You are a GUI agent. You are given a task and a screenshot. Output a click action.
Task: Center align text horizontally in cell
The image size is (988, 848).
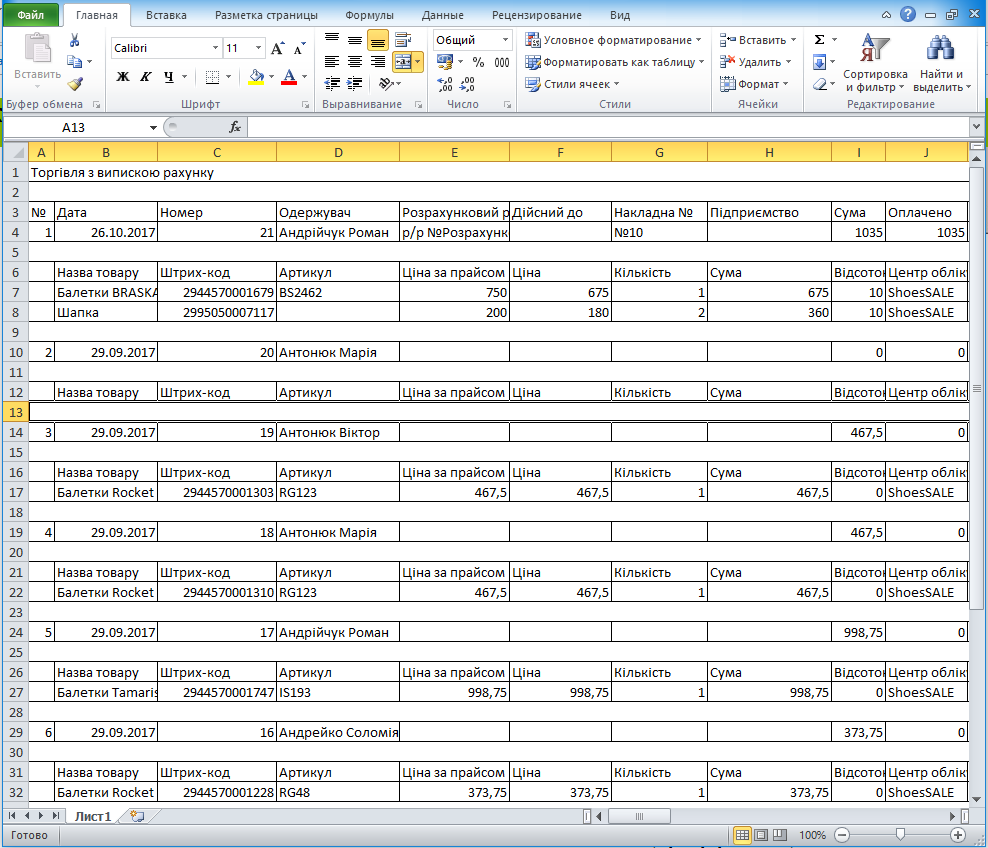click(355, 62)
